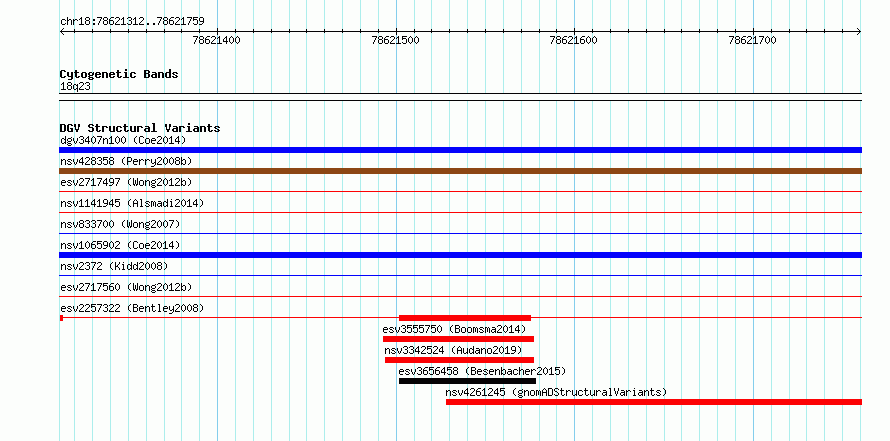Click esv3555750 (Boomsma2014) variant label
The height and width of the screenshot is (441, 890).
(454, 329)
